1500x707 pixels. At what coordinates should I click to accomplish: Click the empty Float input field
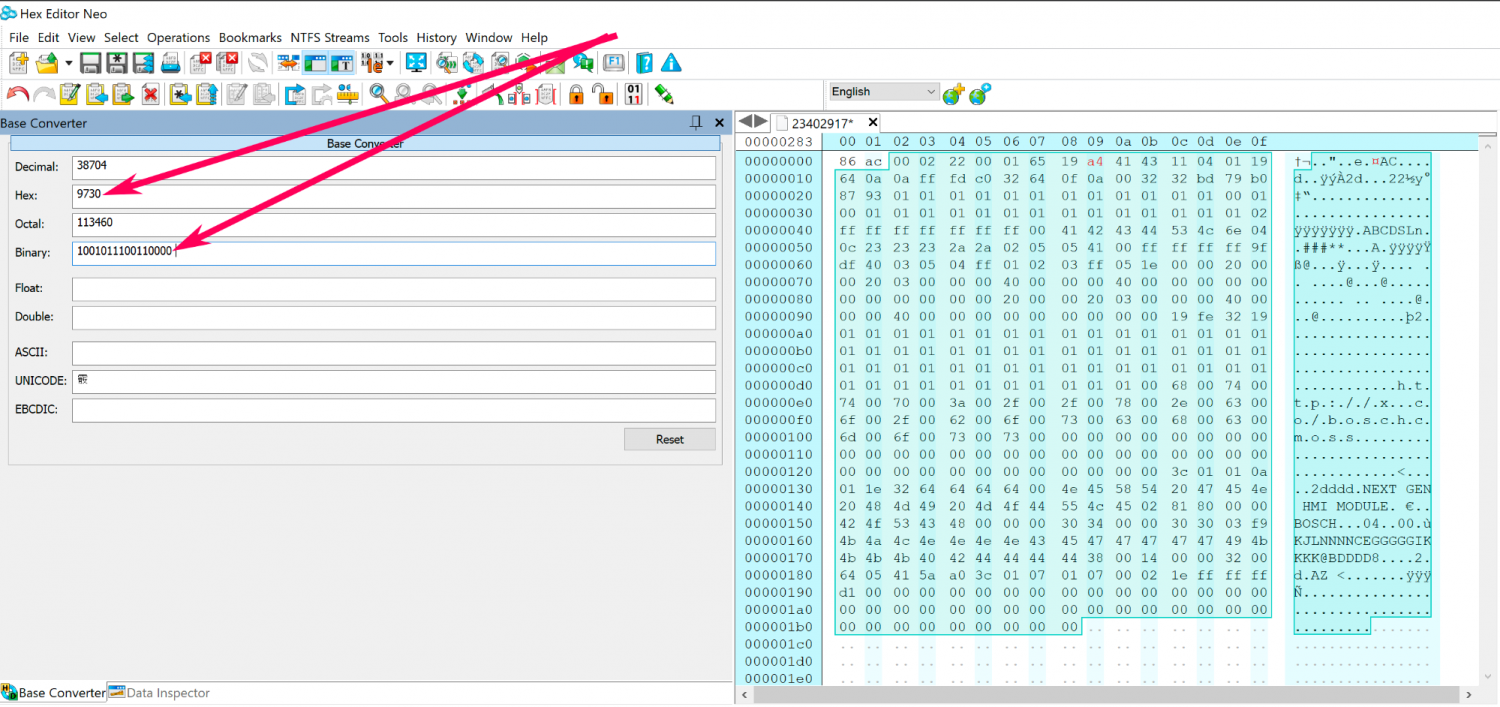(x=394, y=290)
